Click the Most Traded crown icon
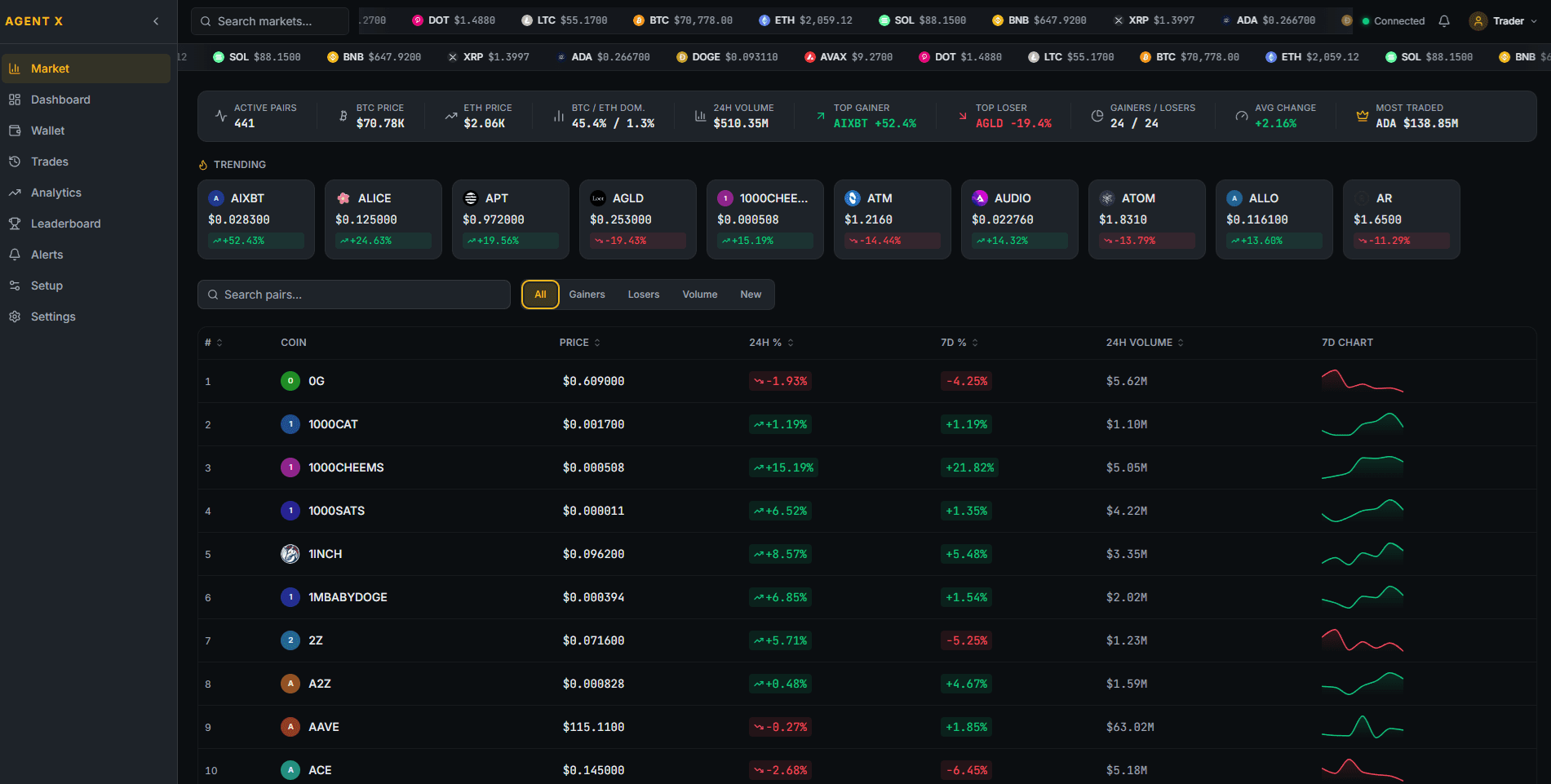 (1361, 116)
